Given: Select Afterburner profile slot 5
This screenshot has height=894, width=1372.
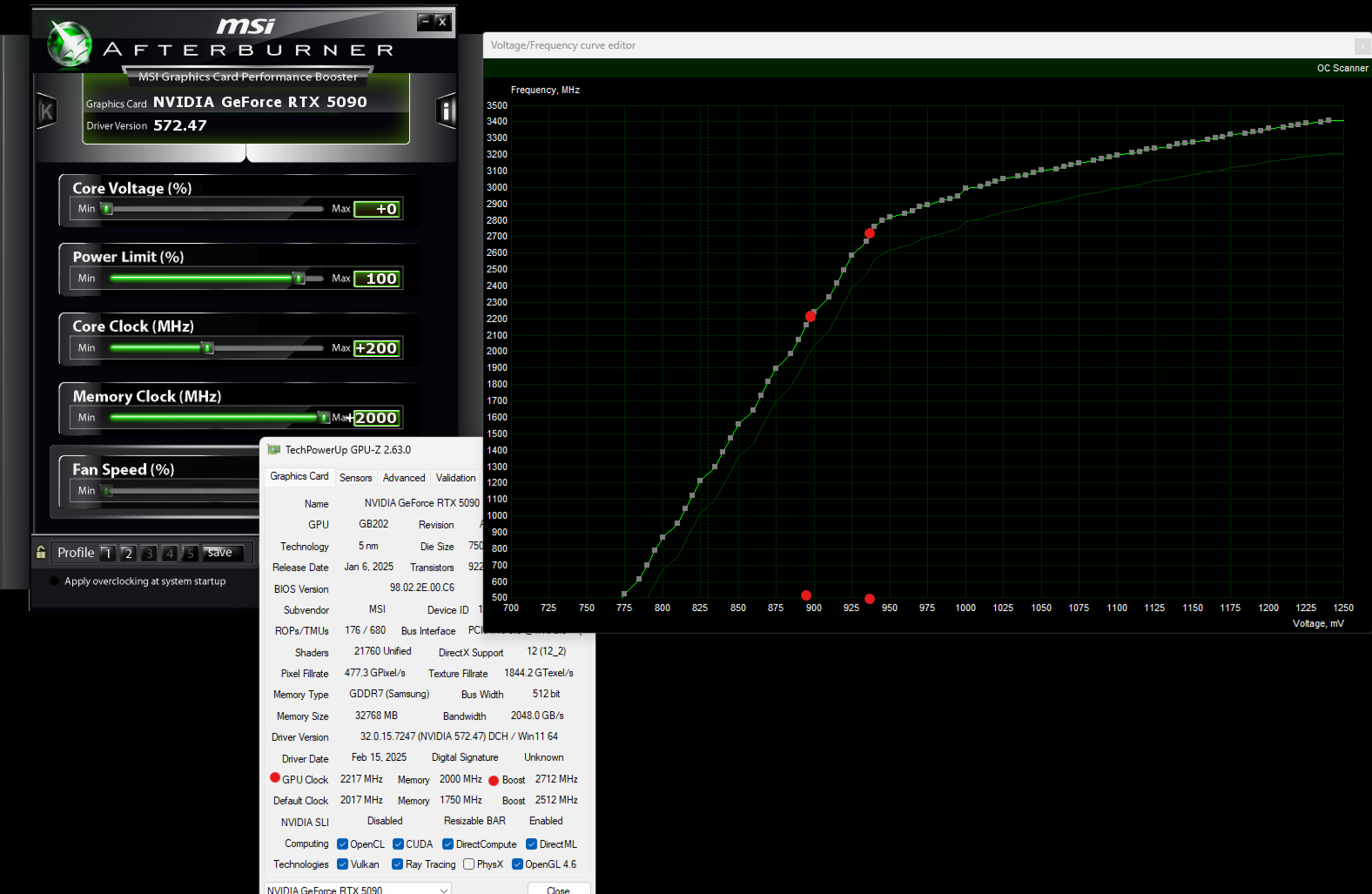Looking at the screenshot, I should (191, 553).
